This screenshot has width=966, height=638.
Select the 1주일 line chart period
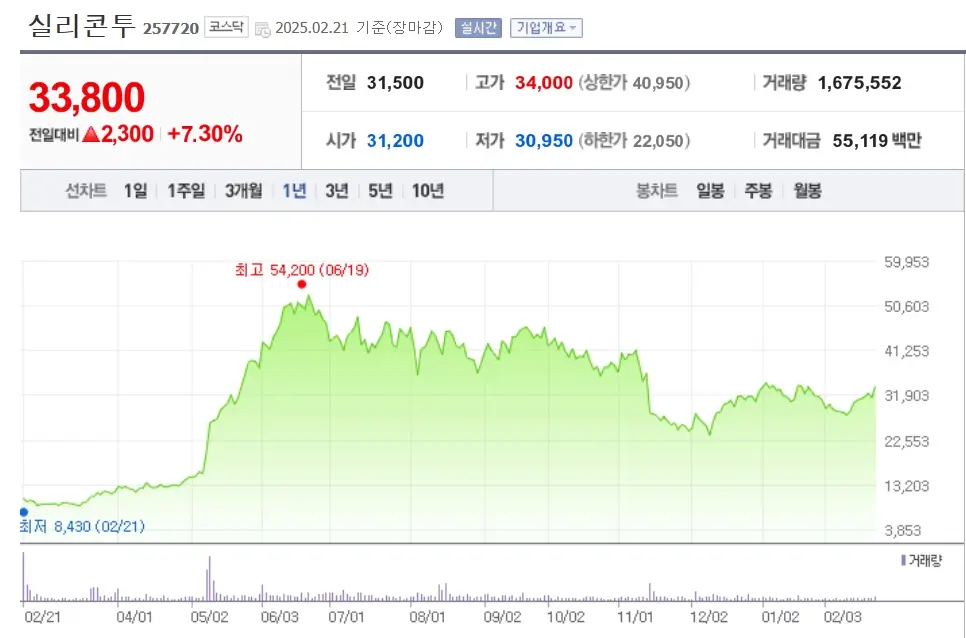pos(186,191)
